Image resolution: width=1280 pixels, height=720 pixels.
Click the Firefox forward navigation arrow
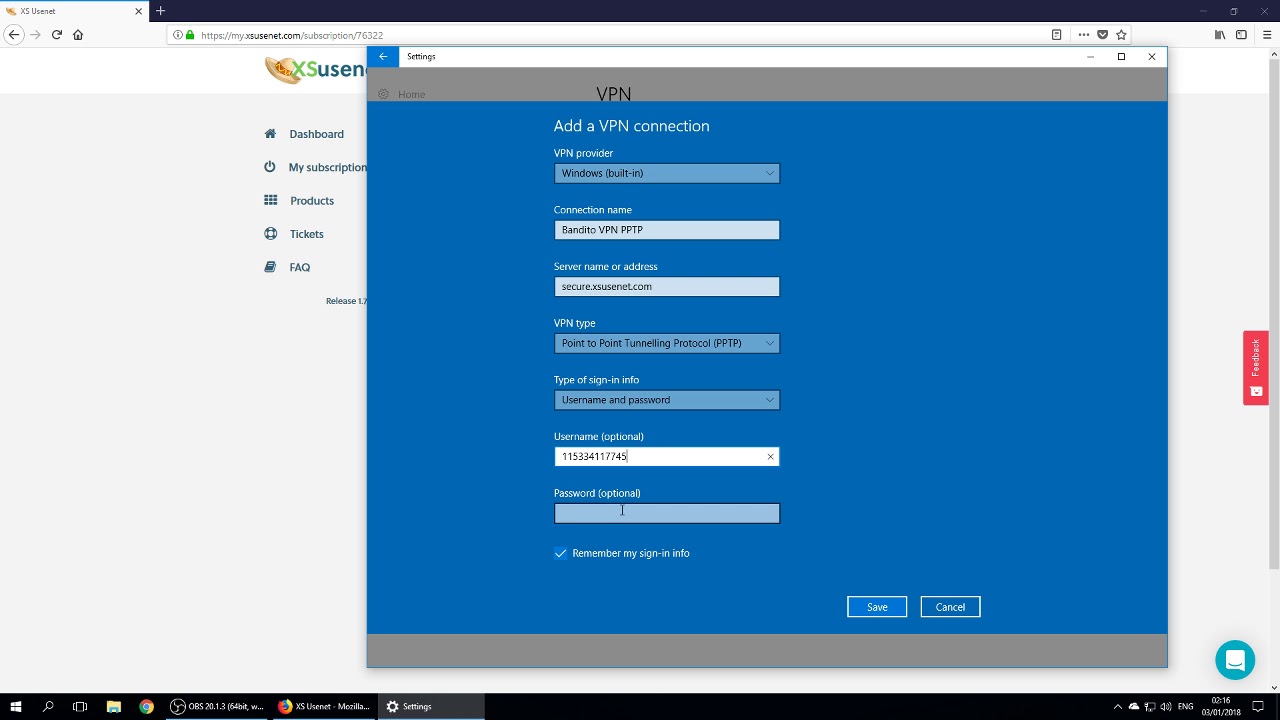coord(35,35)
